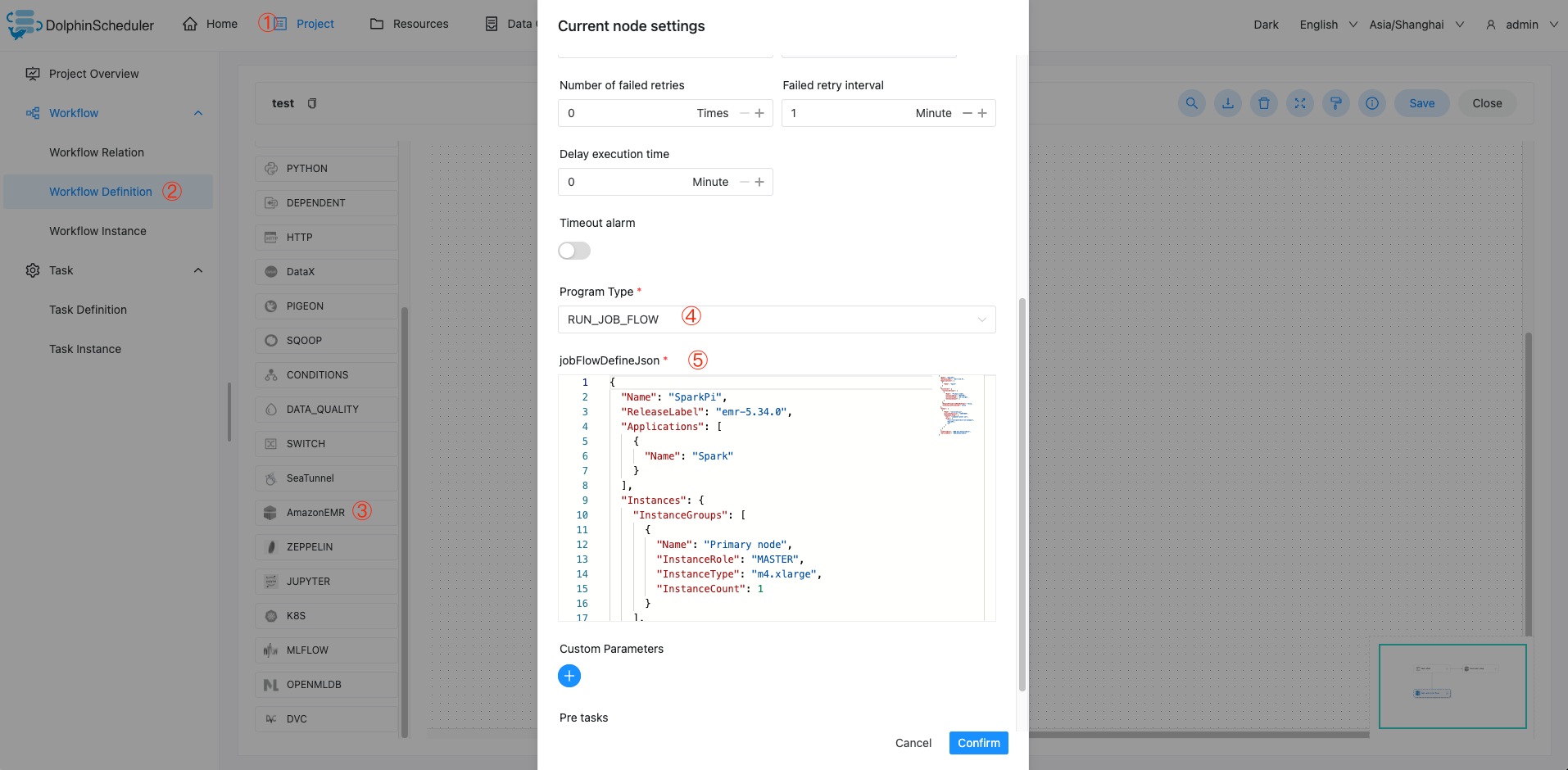Image resolution: width=1568 pixels, height=770 pixels.
Task: Click the download workflow icon
Action: point(1227,103)
